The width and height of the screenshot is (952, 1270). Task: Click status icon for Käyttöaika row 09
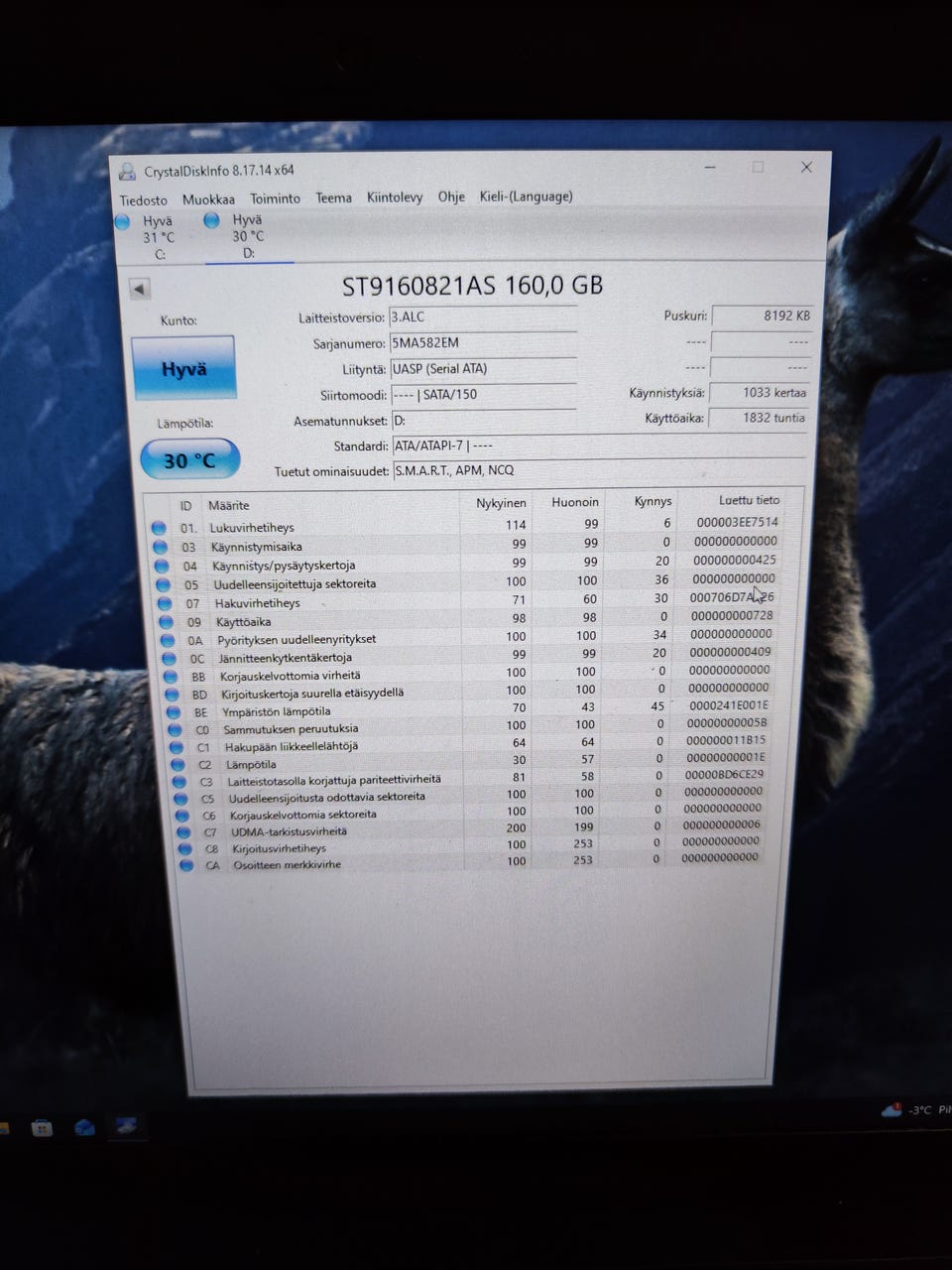tap(166, 622)
